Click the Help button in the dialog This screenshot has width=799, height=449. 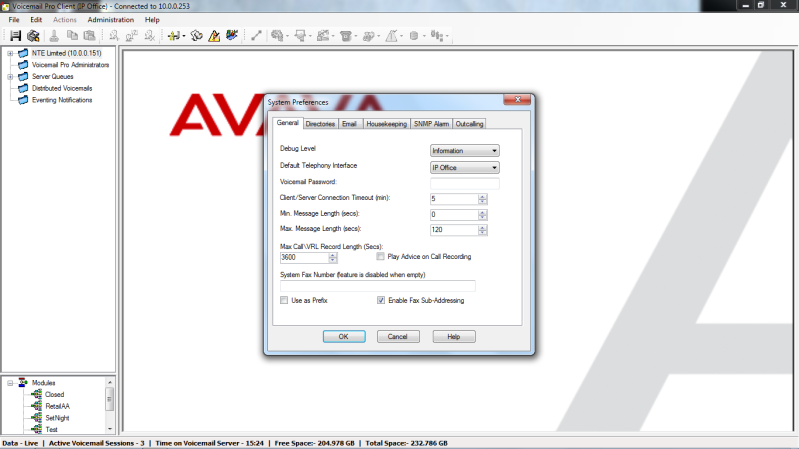click(454, 337)
